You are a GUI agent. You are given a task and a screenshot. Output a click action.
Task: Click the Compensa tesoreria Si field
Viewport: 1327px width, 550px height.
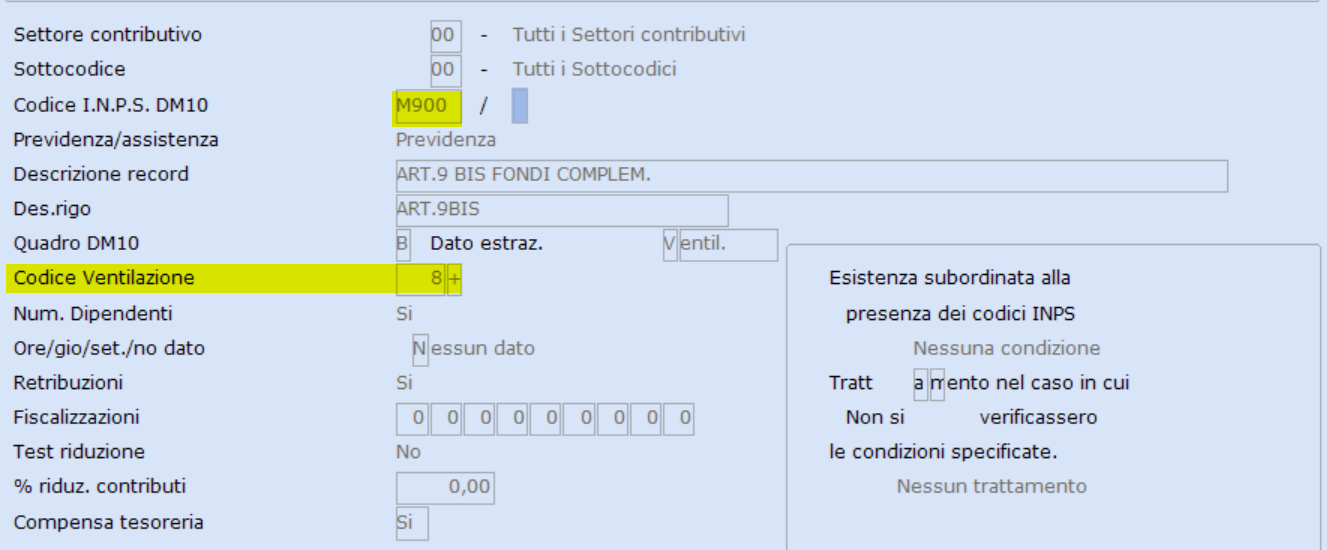point(412,523)
